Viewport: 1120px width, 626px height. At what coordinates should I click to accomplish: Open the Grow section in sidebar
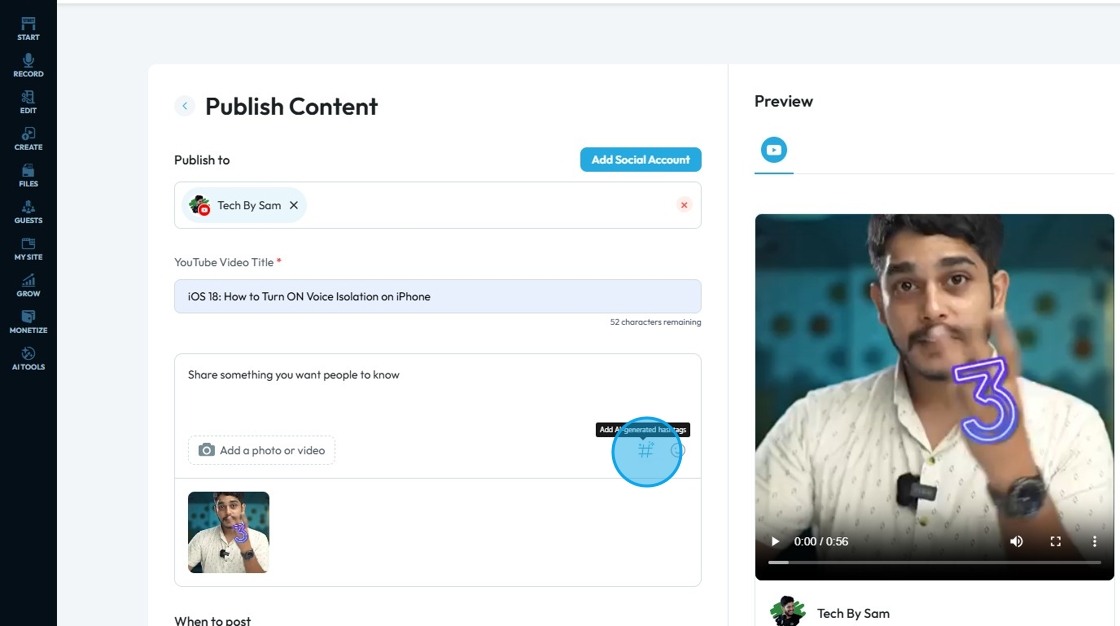click(29, 285)
